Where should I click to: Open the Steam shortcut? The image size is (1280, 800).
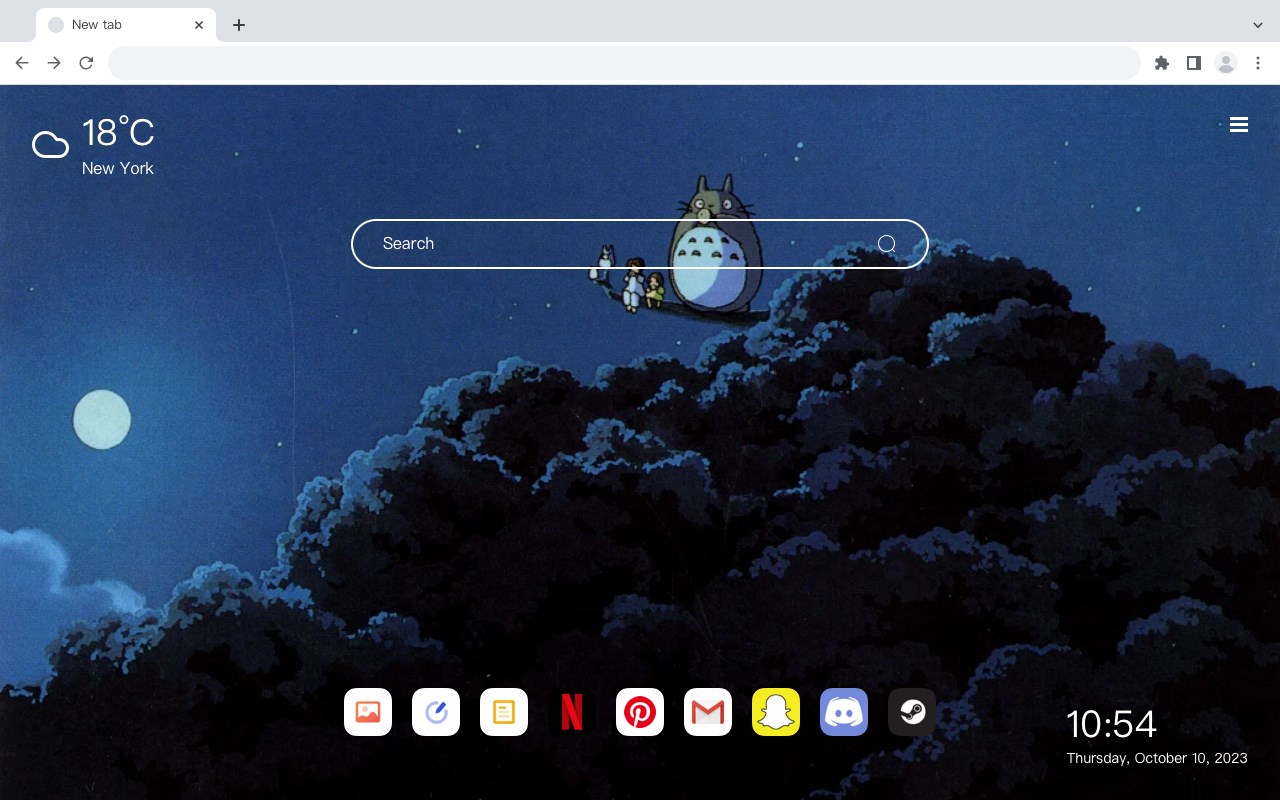(912, 712)
